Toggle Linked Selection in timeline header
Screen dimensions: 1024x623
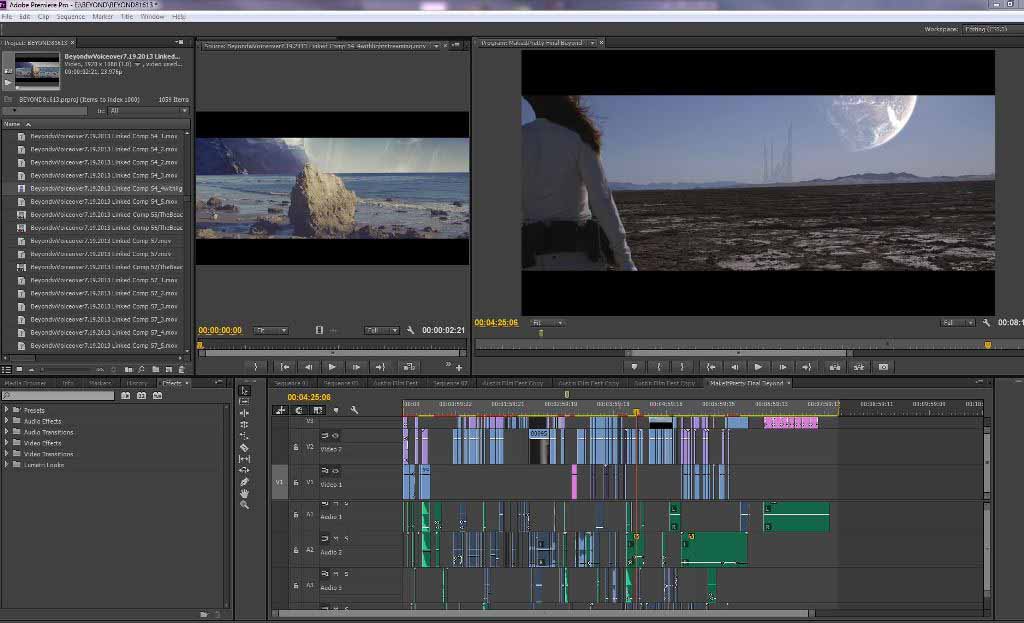point(317,410)
